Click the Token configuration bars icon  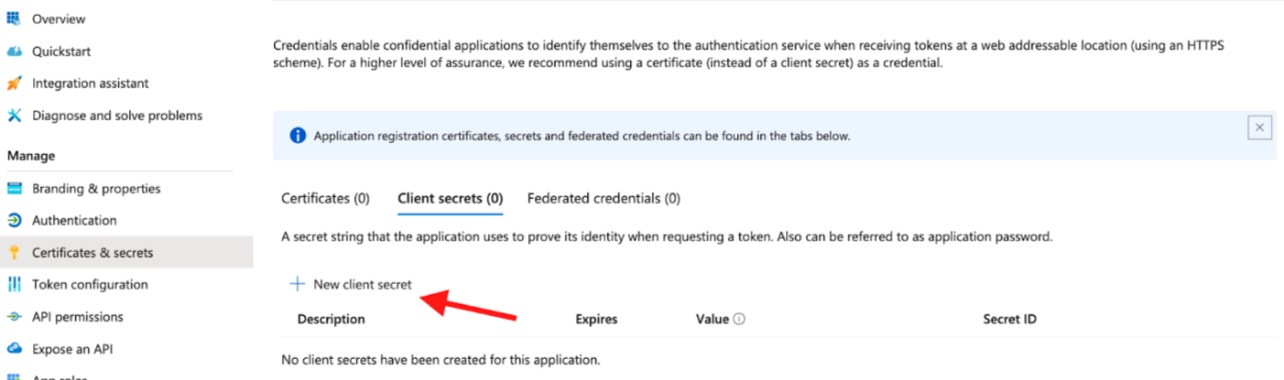[x=14, y=284]
